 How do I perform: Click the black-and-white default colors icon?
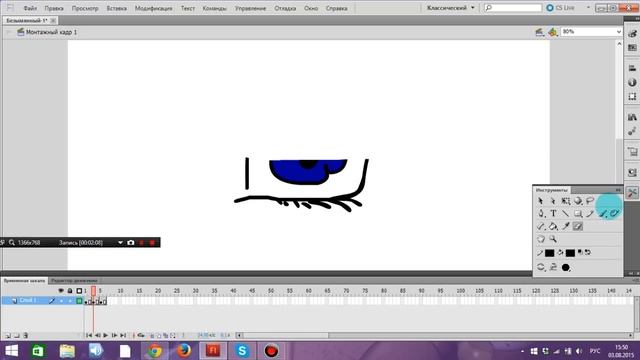click(x=580, y=252)
